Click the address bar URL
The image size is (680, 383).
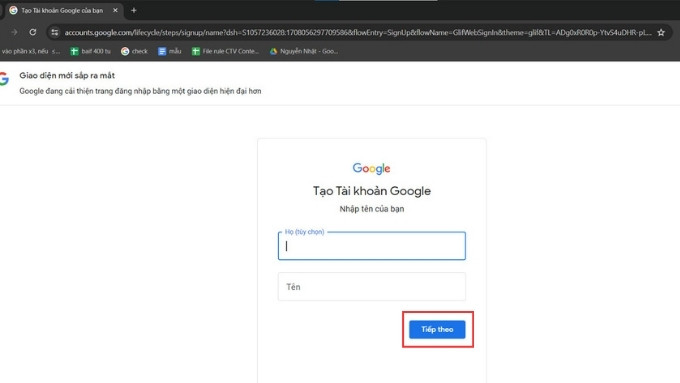pos(358,33)
